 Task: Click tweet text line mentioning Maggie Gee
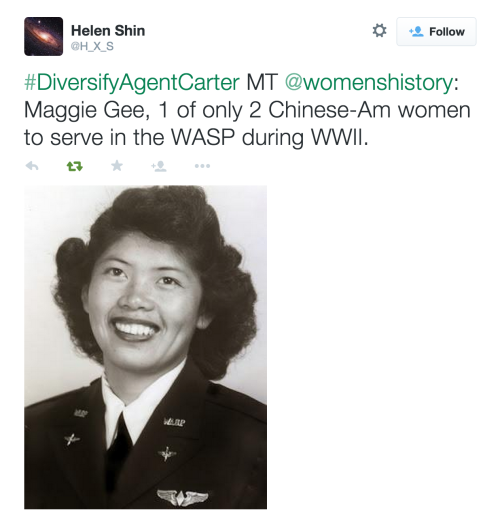pos(247,110)
